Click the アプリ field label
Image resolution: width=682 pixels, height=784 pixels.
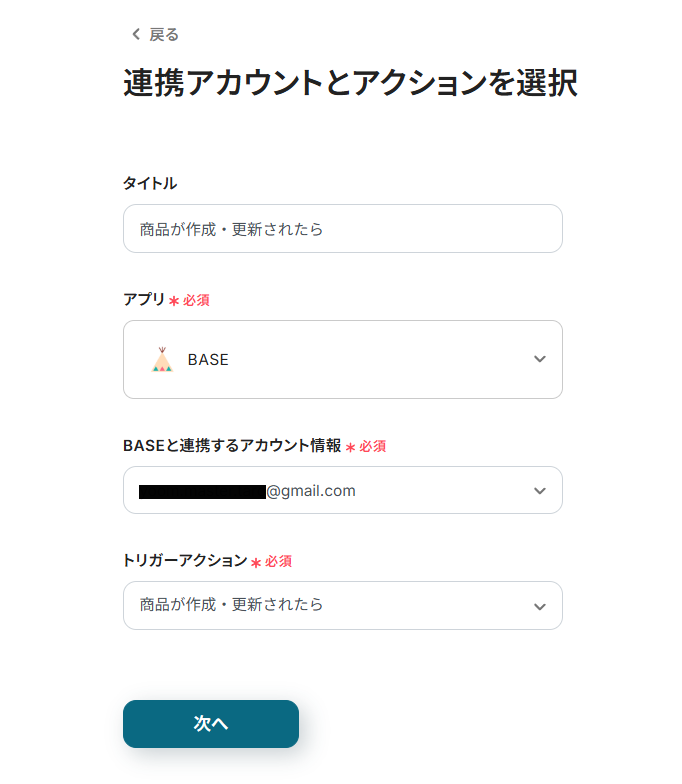point(143,299)
